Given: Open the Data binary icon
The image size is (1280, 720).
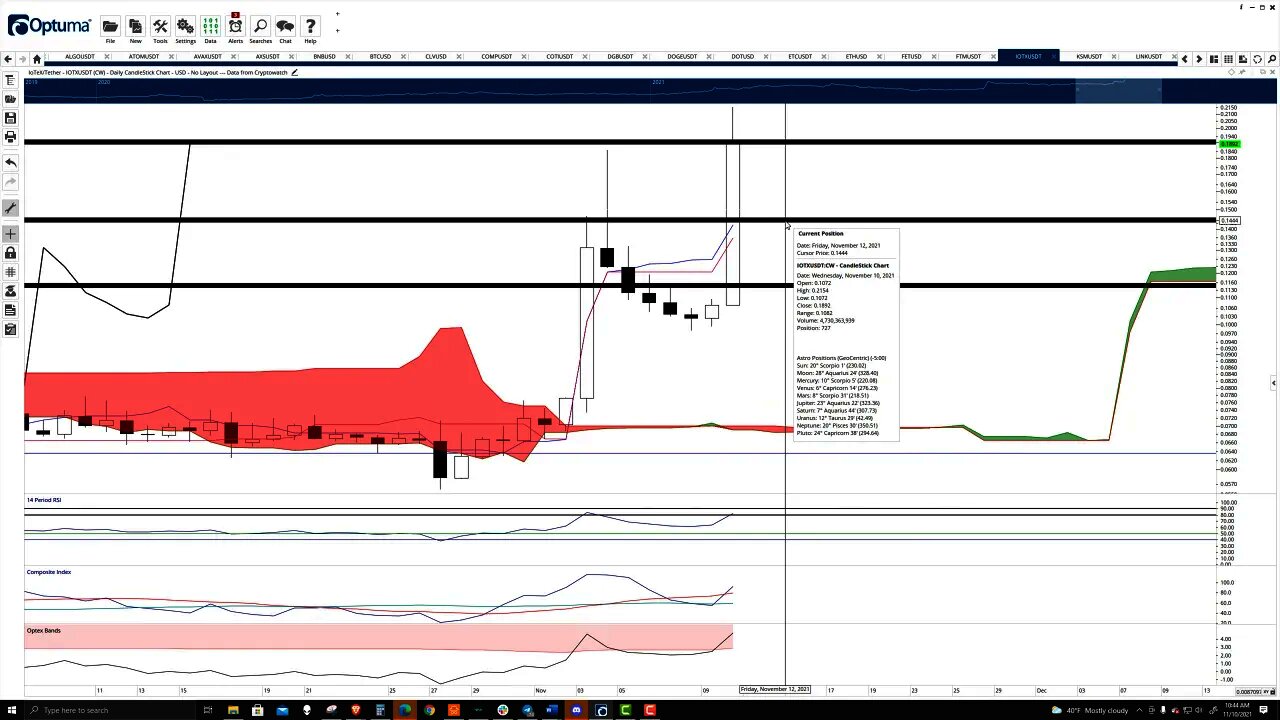Looking at the screenshot, I should point(210,26).
